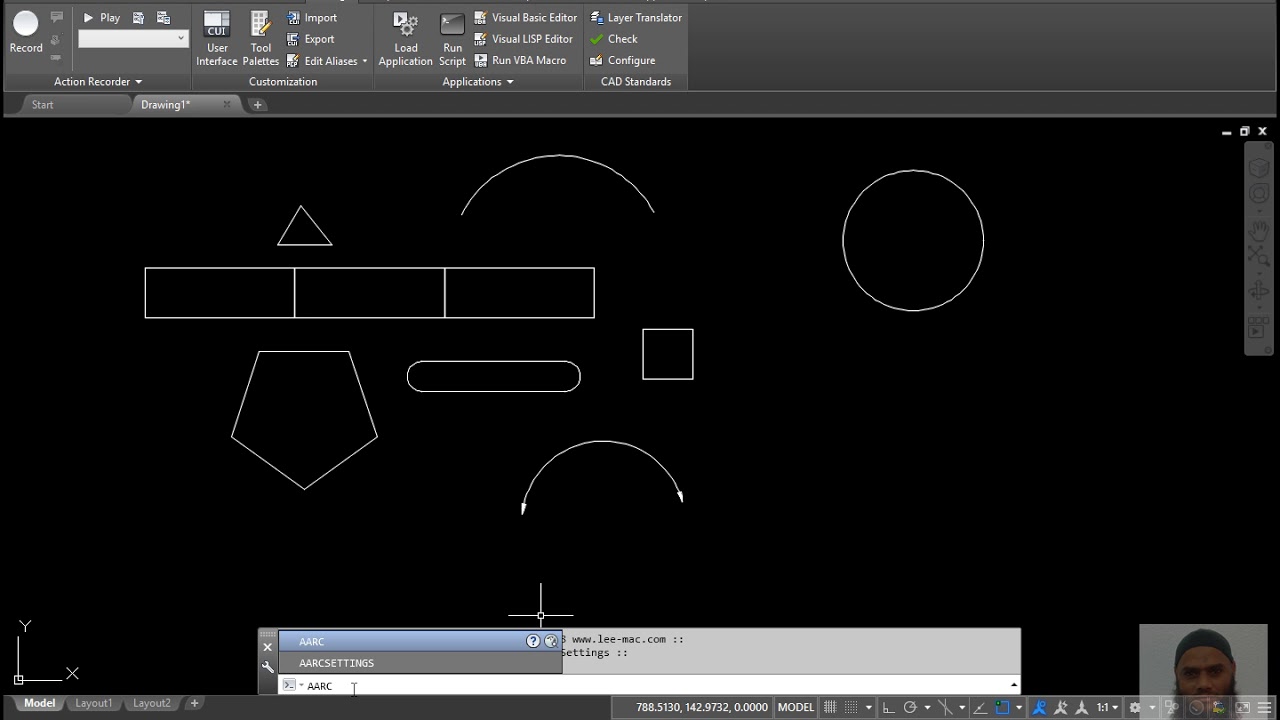Open SteeringWheels from navigation bar
This screenshot has width=1280, height=720.
click(1259, 195)
